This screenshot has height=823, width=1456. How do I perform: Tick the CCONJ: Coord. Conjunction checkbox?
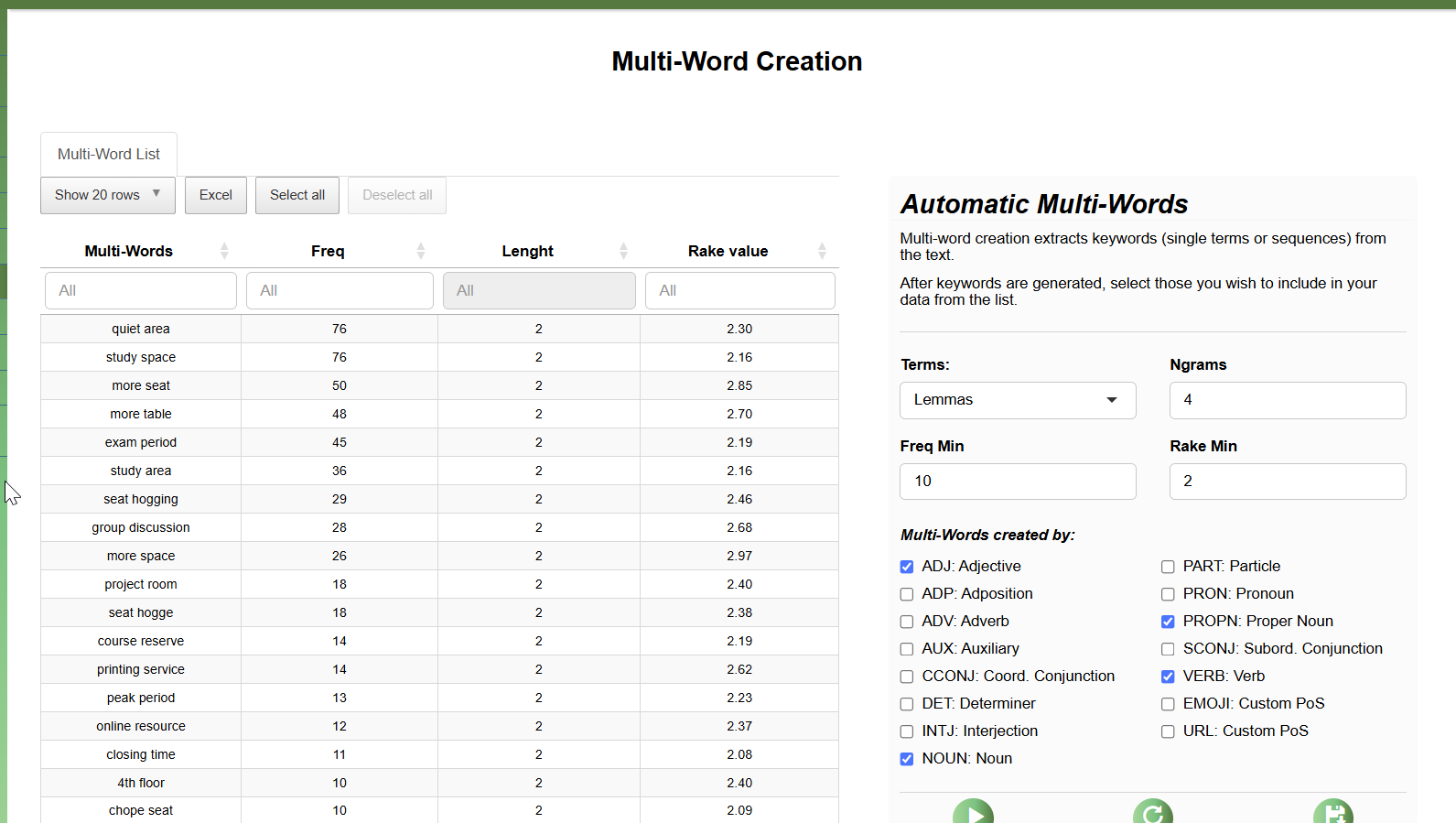[x=907, y=677]
